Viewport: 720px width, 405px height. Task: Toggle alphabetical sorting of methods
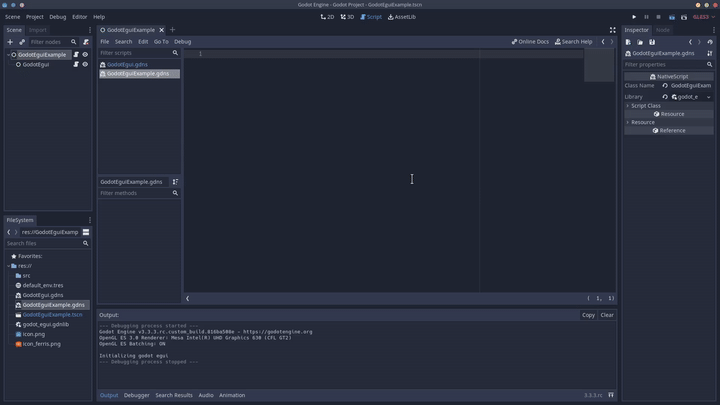click(x=175, y=182)
